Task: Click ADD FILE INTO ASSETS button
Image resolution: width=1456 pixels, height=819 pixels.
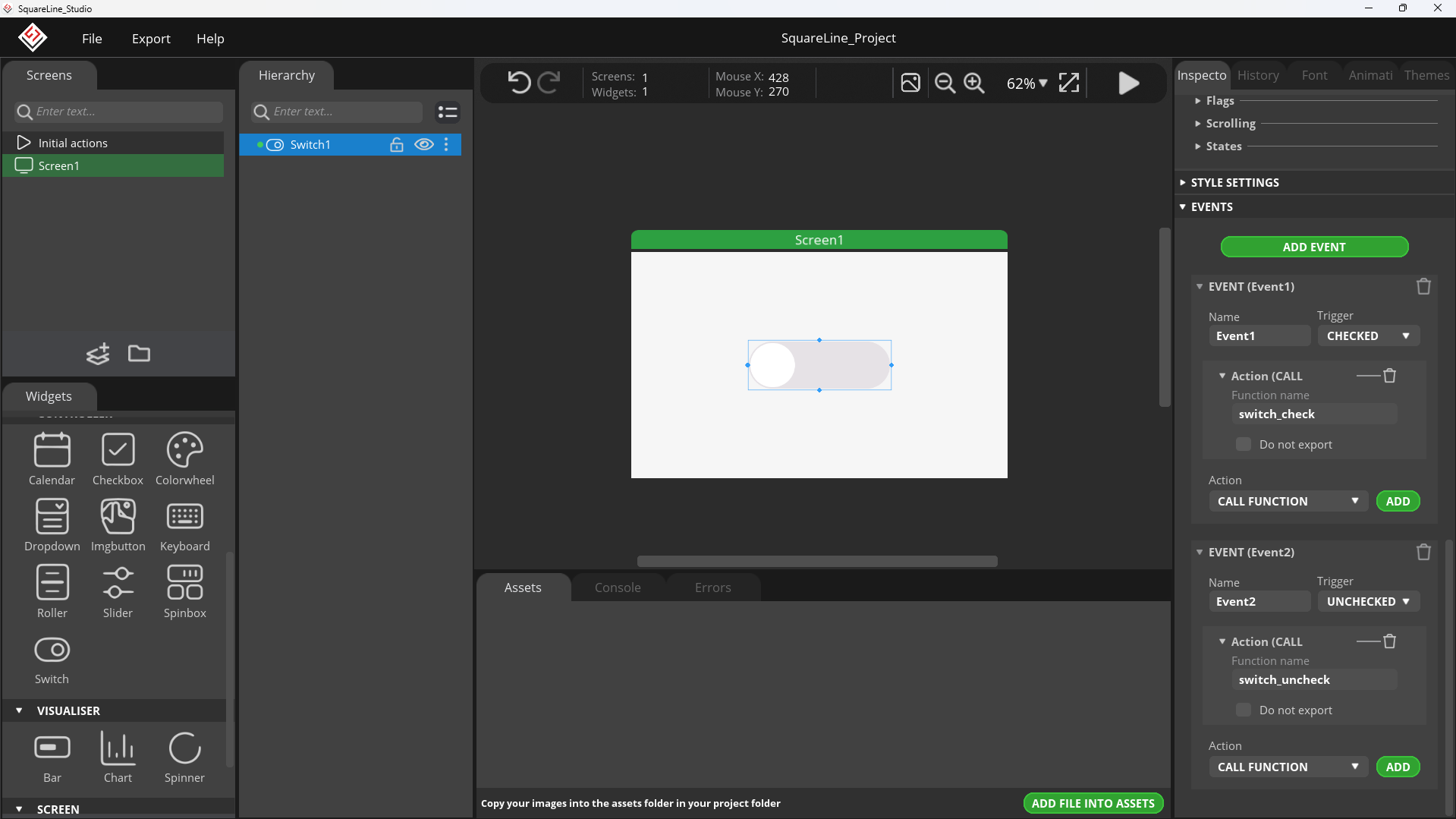Action: (x=1093, y=803)
